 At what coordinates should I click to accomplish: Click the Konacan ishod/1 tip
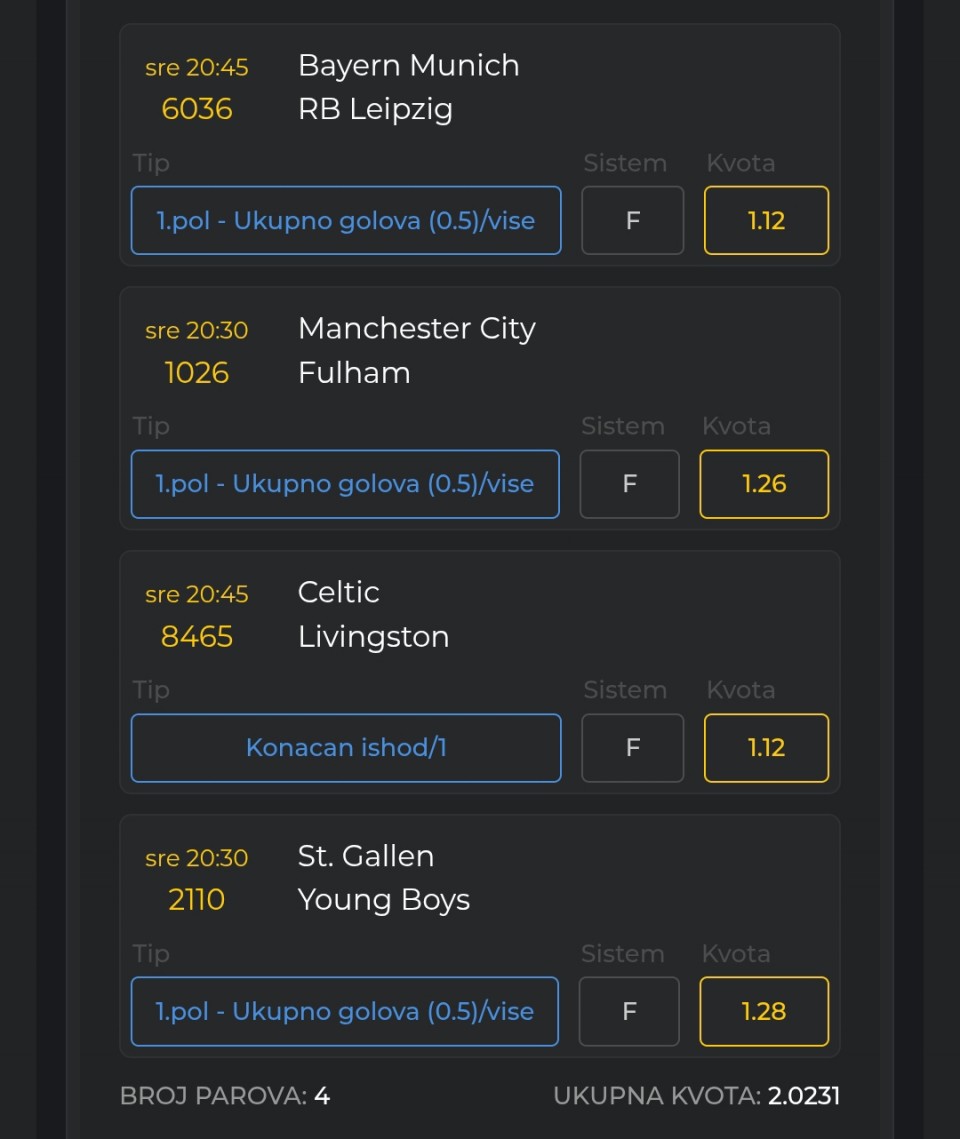(x=345, y=748)
